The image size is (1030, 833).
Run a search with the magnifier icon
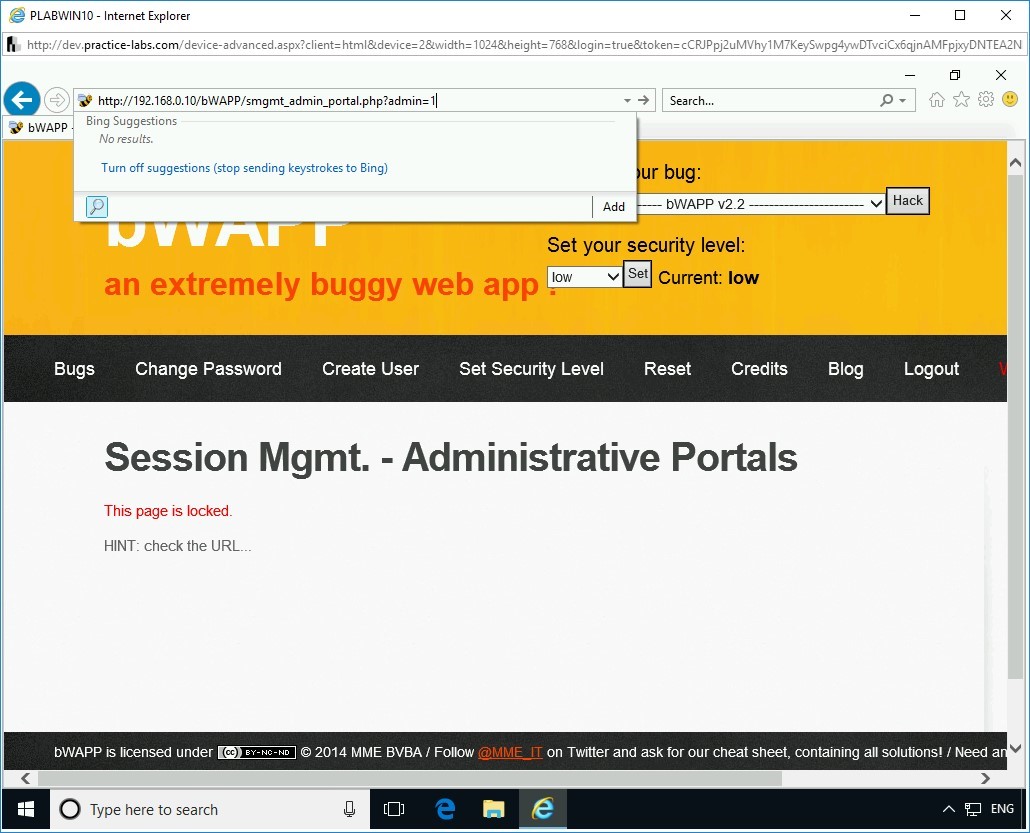pos(886,100)
